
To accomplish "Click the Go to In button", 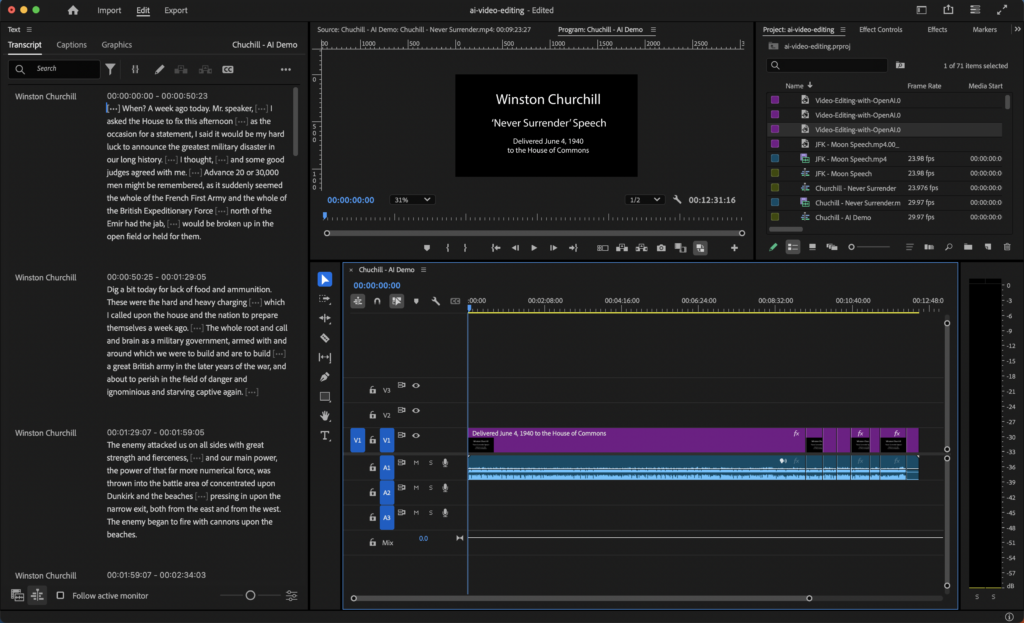I will 496,248.
